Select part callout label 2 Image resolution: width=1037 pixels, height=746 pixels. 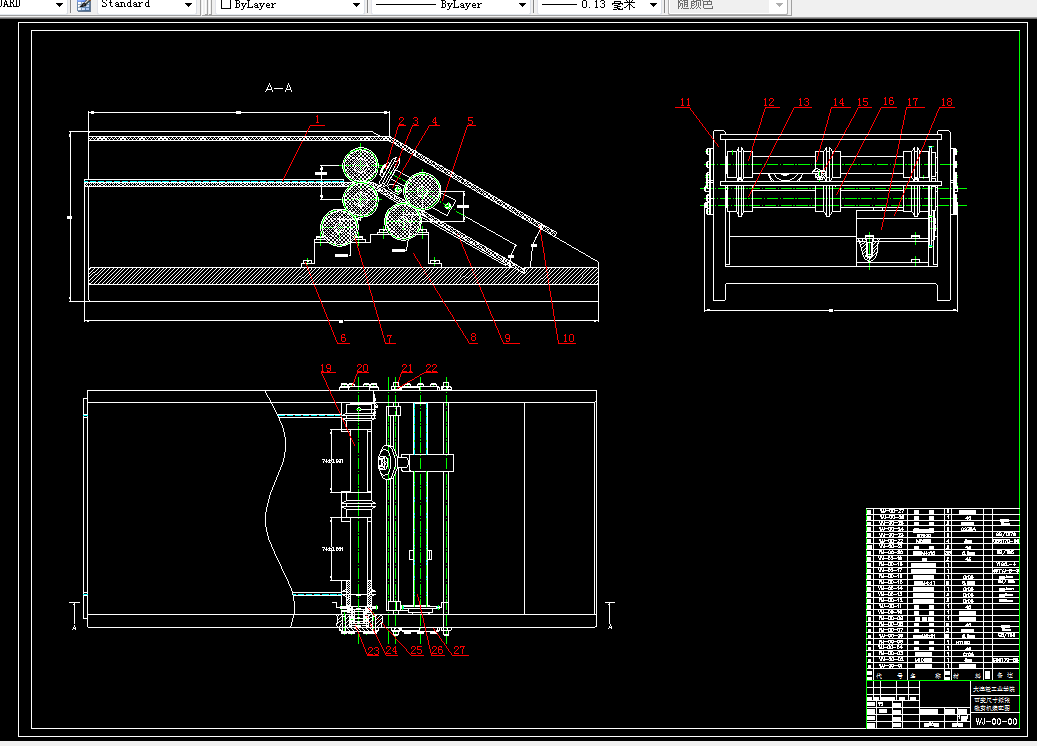click(401, 121)
